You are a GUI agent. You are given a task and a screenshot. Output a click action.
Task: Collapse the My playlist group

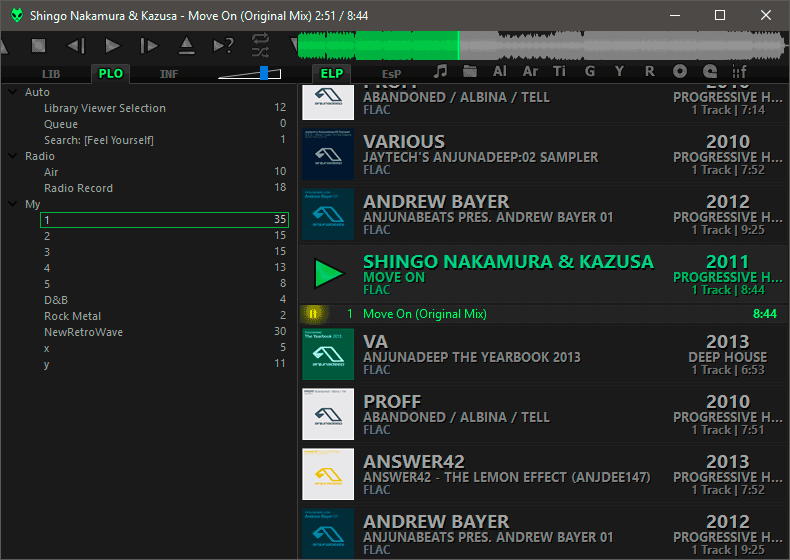tap(12, 204)
